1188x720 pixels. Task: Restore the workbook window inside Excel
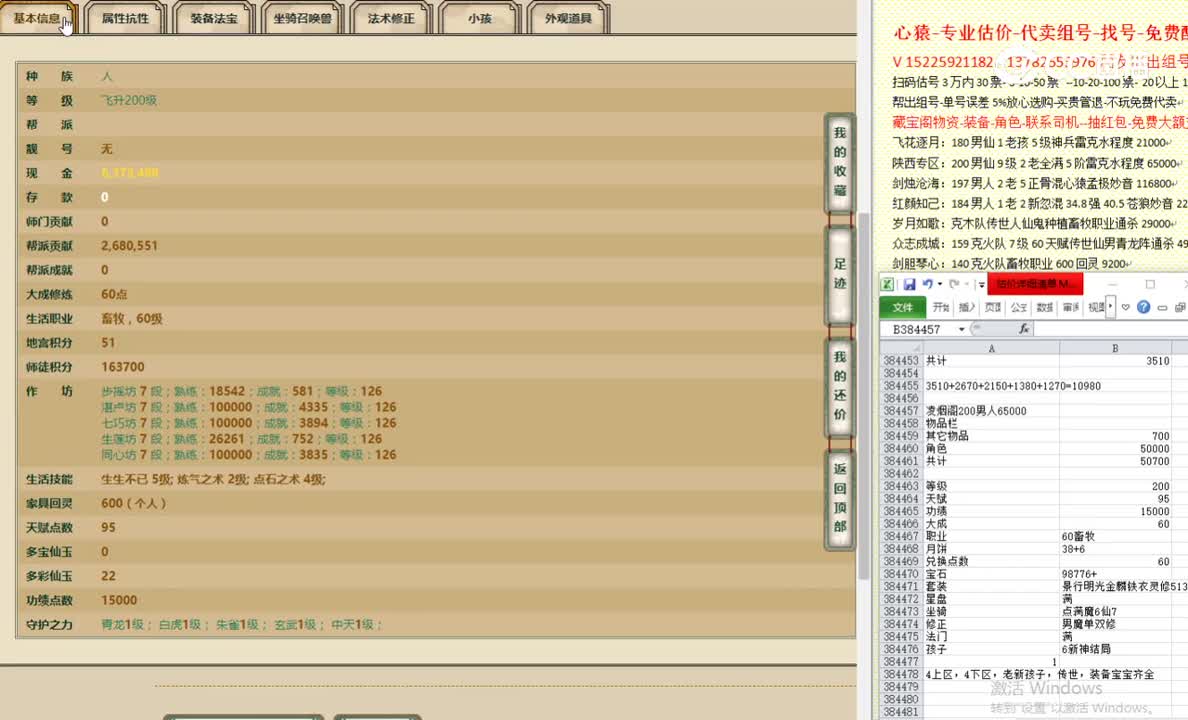click(1180, 308)
